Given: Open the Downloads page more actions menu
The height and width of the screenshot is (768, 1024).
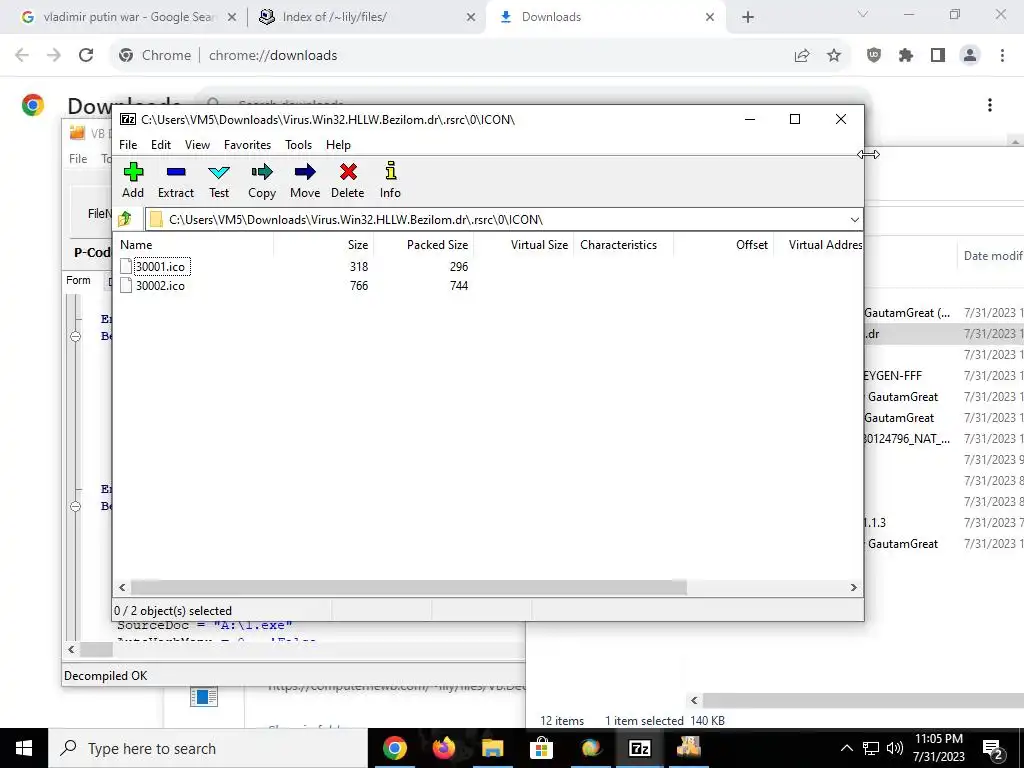Looking at the screenshot, I should coord(990,104).
